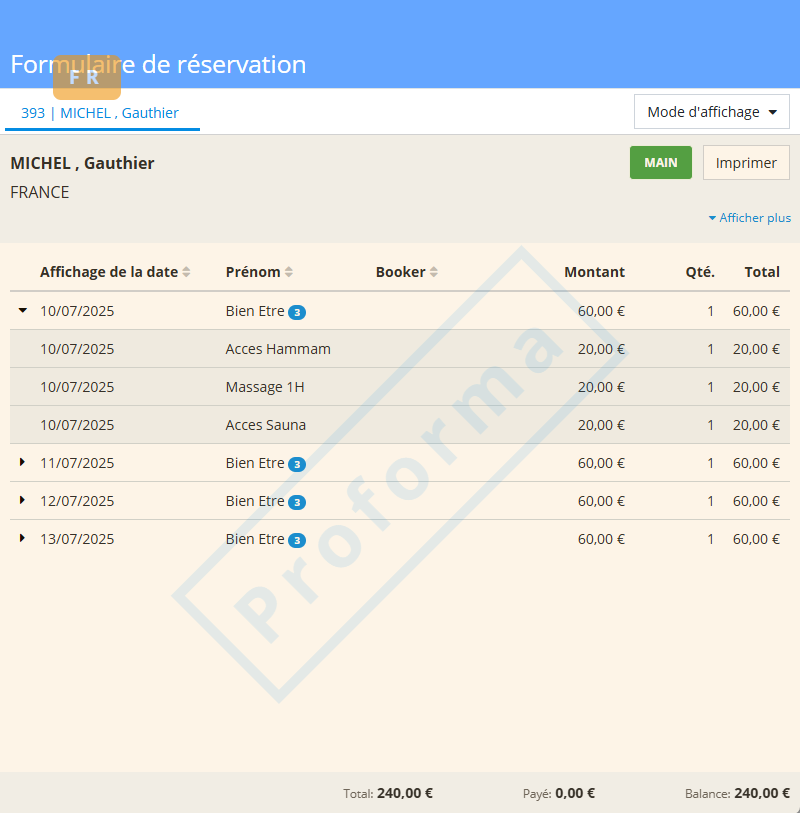Collapse the 10/07/2025 Bien Etre row
Image resolution: width=800 pixels, height=813 pixels.
[23, 311]
